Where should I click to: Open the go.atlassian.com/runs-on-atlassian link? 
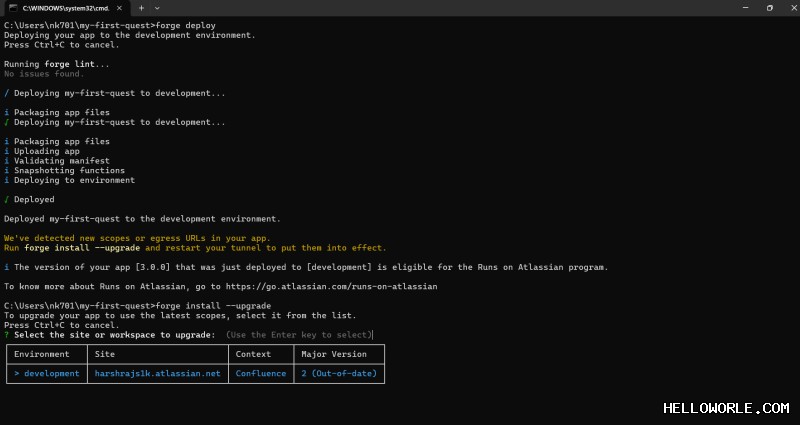point(331,286)
